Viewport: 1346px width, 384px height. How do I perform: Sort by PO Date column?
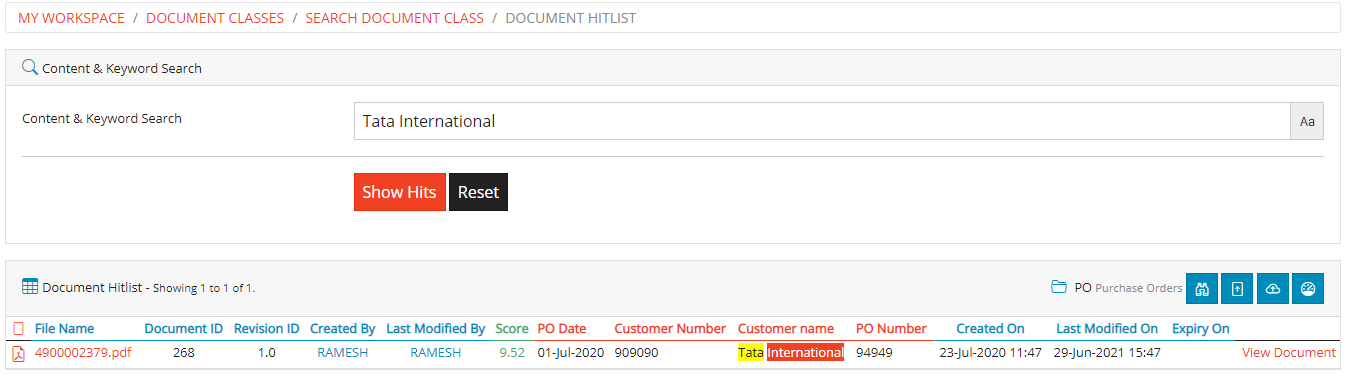pyautogui.click(x=562, y=328)
